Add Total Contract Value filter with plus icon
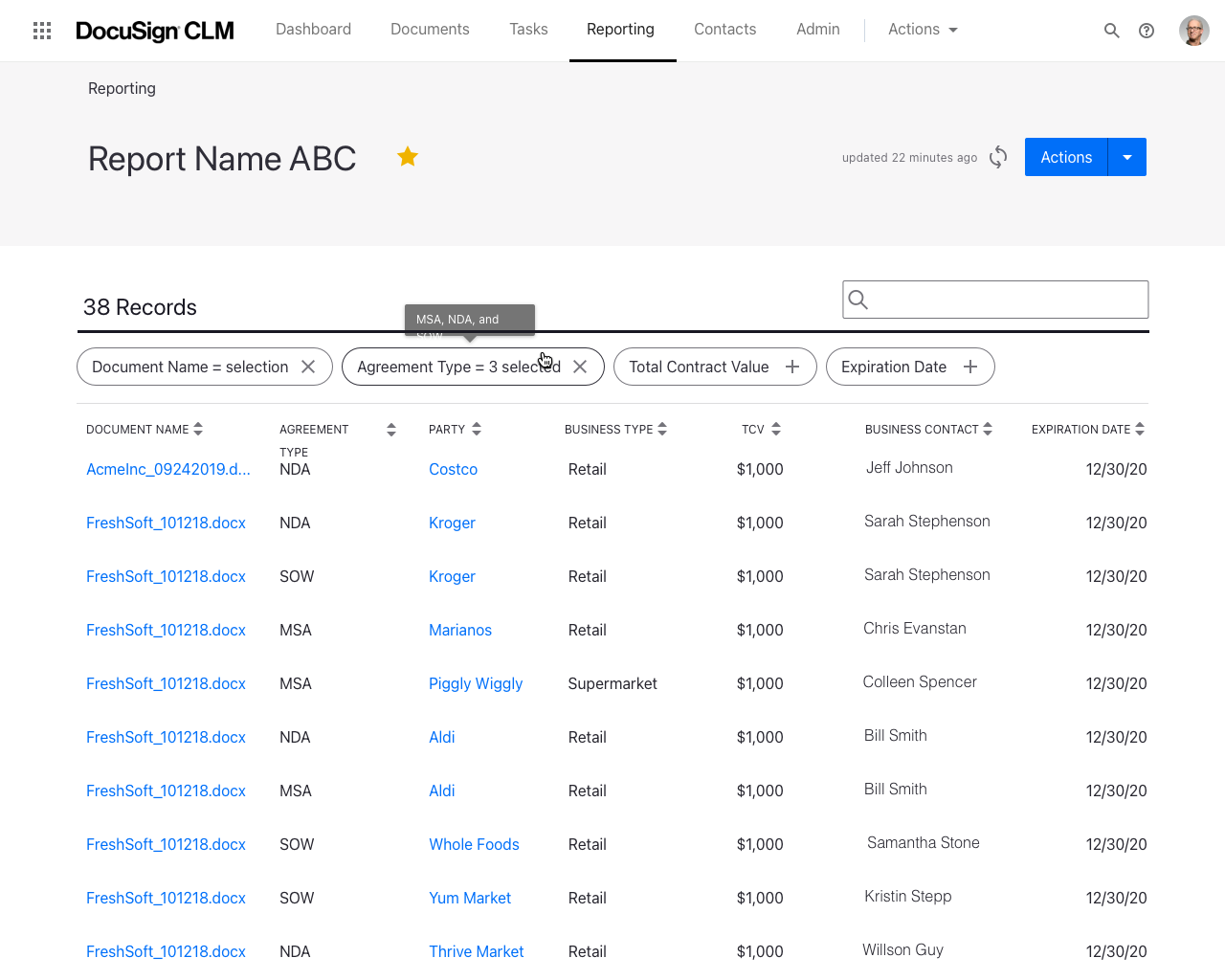 click(792, 367)
